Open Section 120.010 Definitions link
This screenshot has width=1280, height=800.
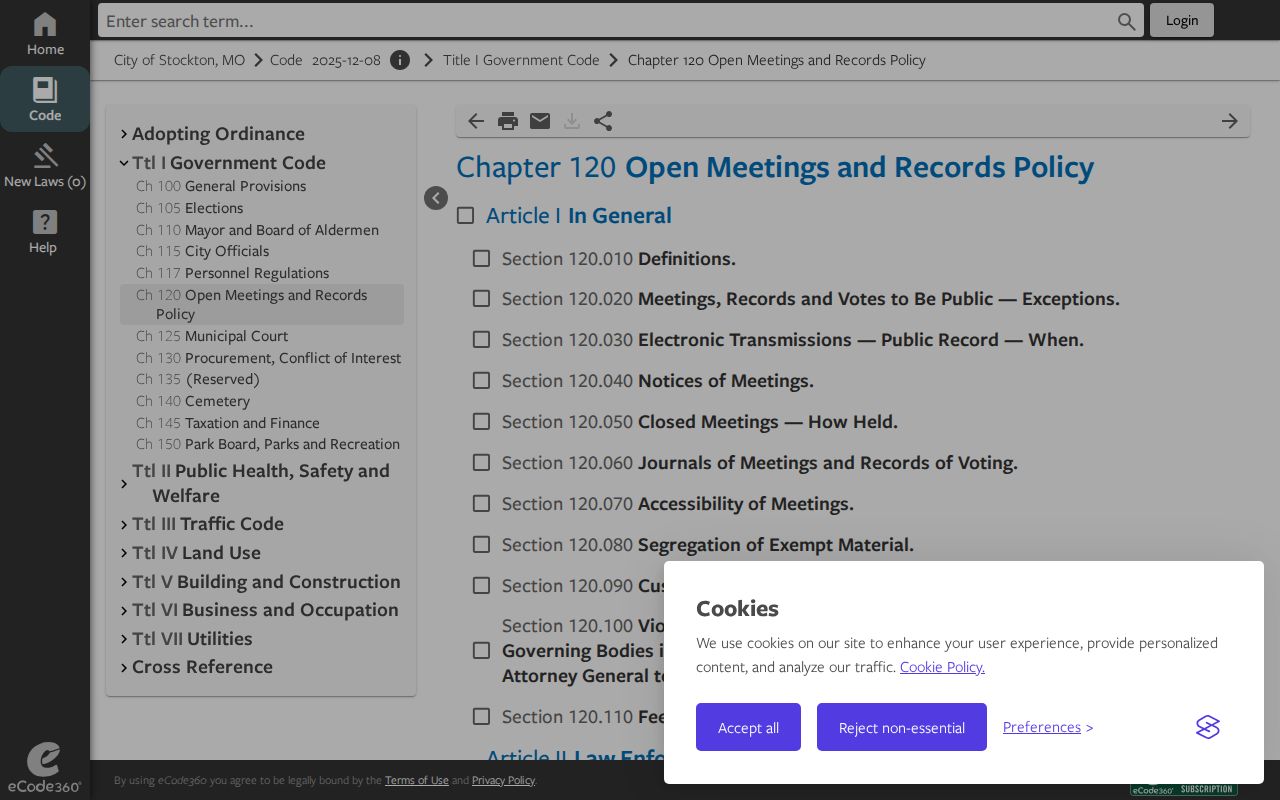619,259
